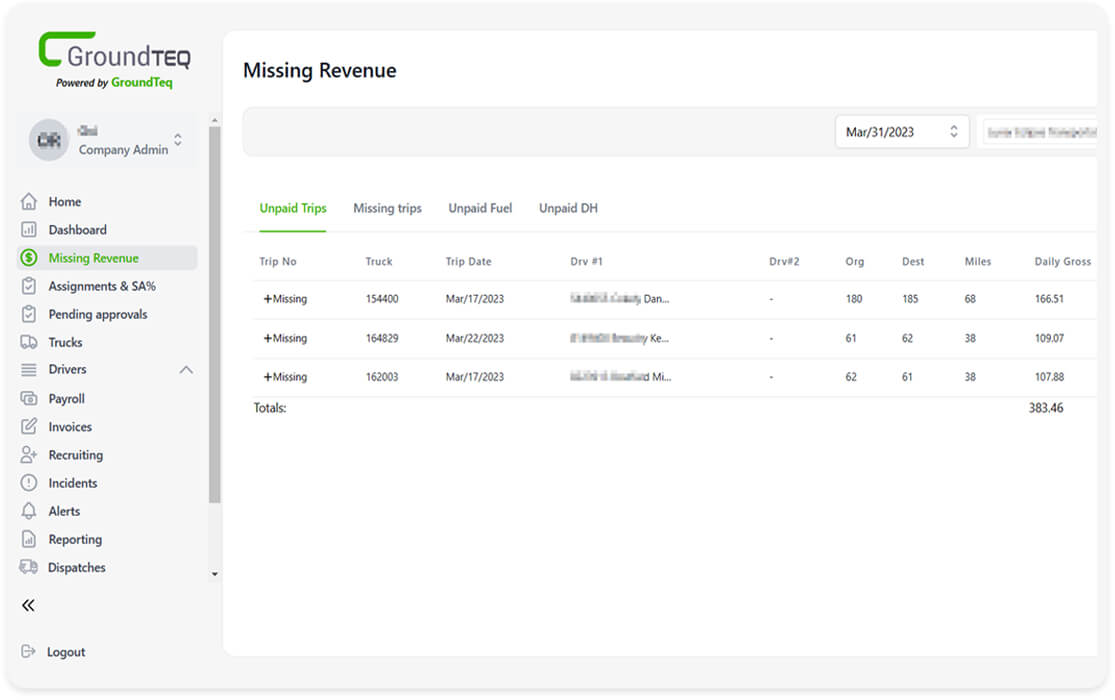Click the Trucks icon in sidebar
The image size is (1115, 700).
(x=28, y=342)
